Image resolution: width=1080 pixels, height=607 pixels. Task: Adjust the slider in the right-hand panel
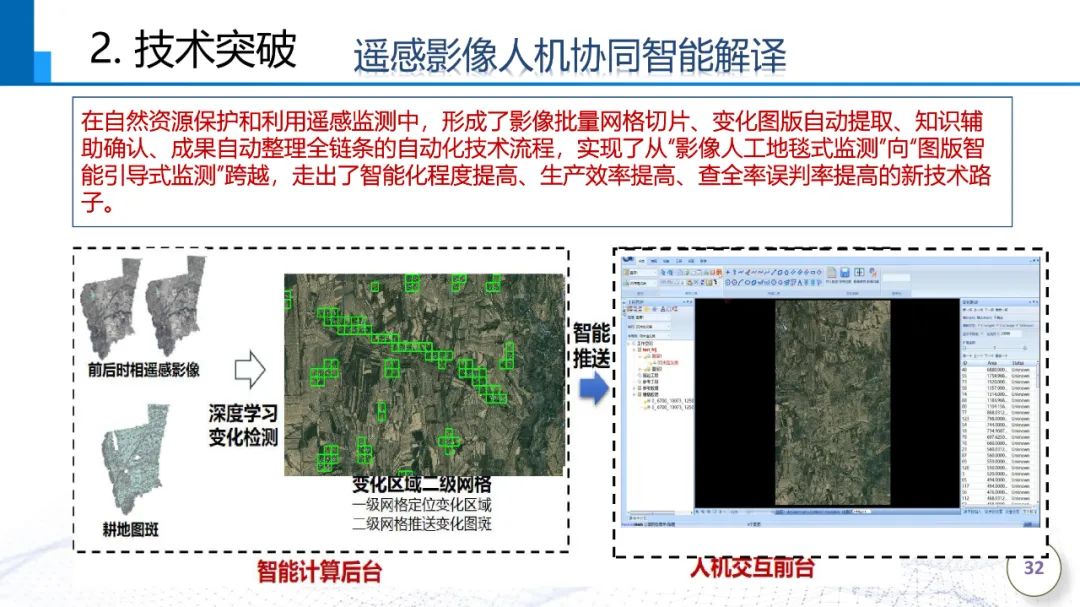pos(995,347)
